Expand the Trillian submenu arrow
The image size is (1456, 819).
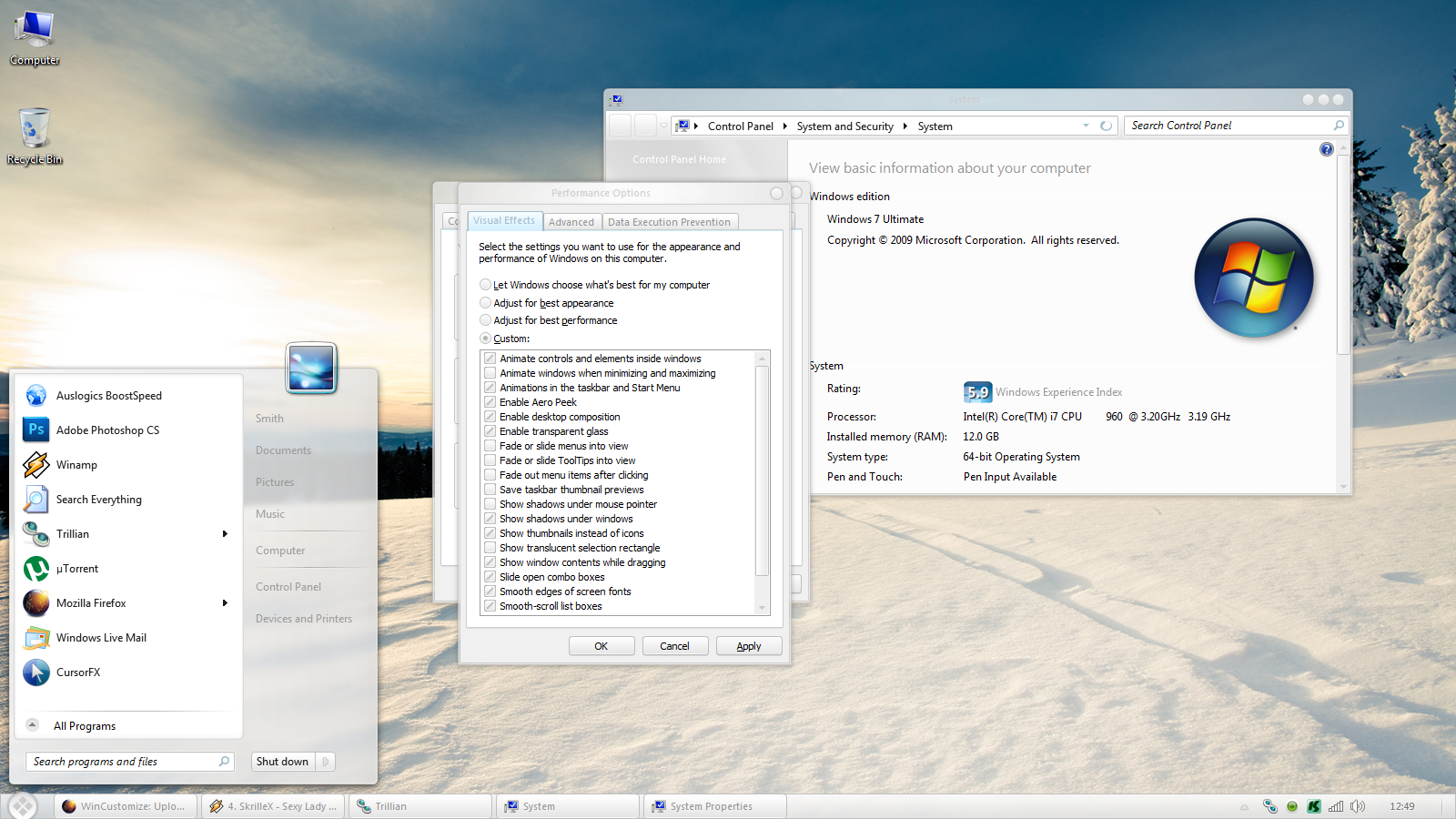[x=225, y=534]
